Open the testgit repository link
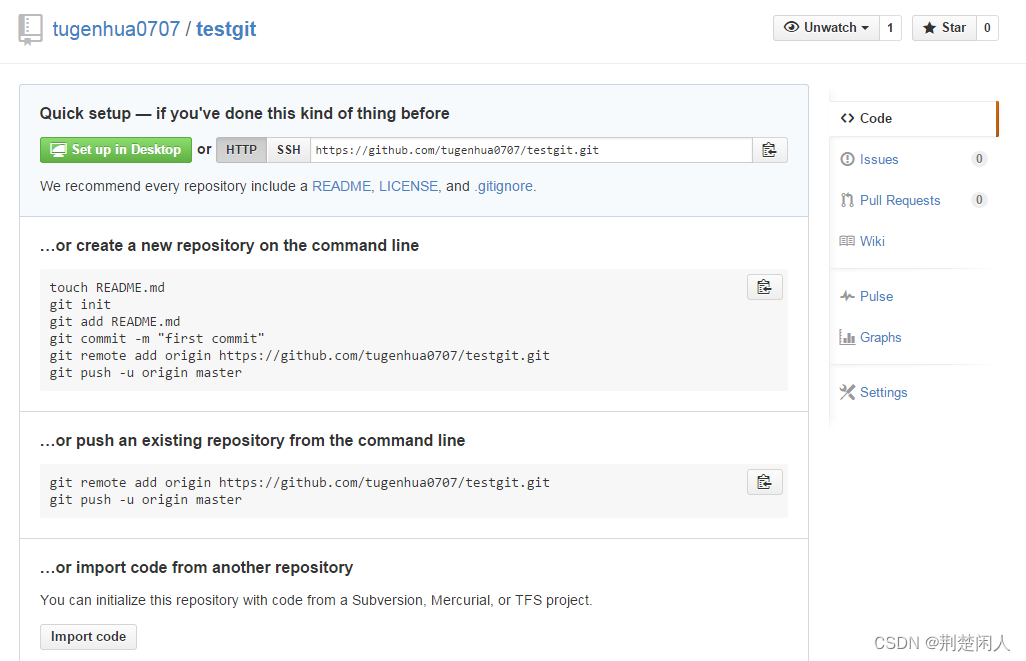The image size is (1026, 661). click(x=226, y=29)
